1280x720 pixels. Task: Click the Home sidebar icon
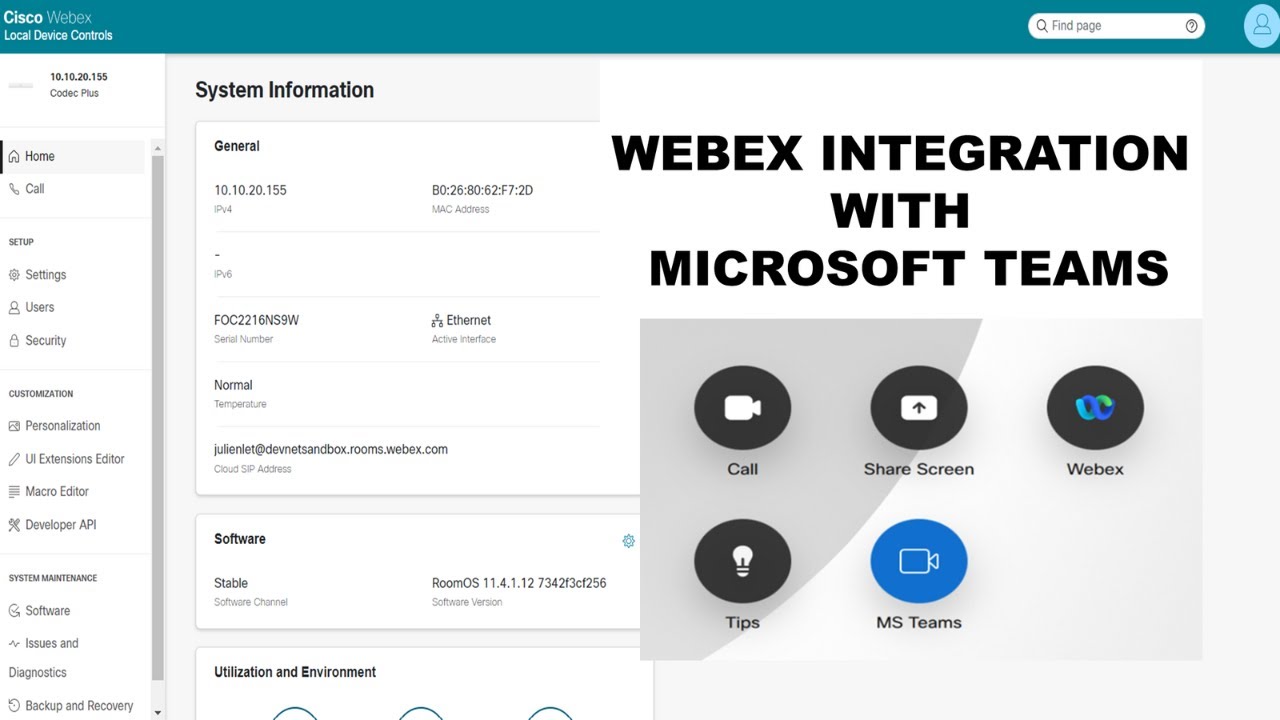pyautogui.click(x=14, y=156)
